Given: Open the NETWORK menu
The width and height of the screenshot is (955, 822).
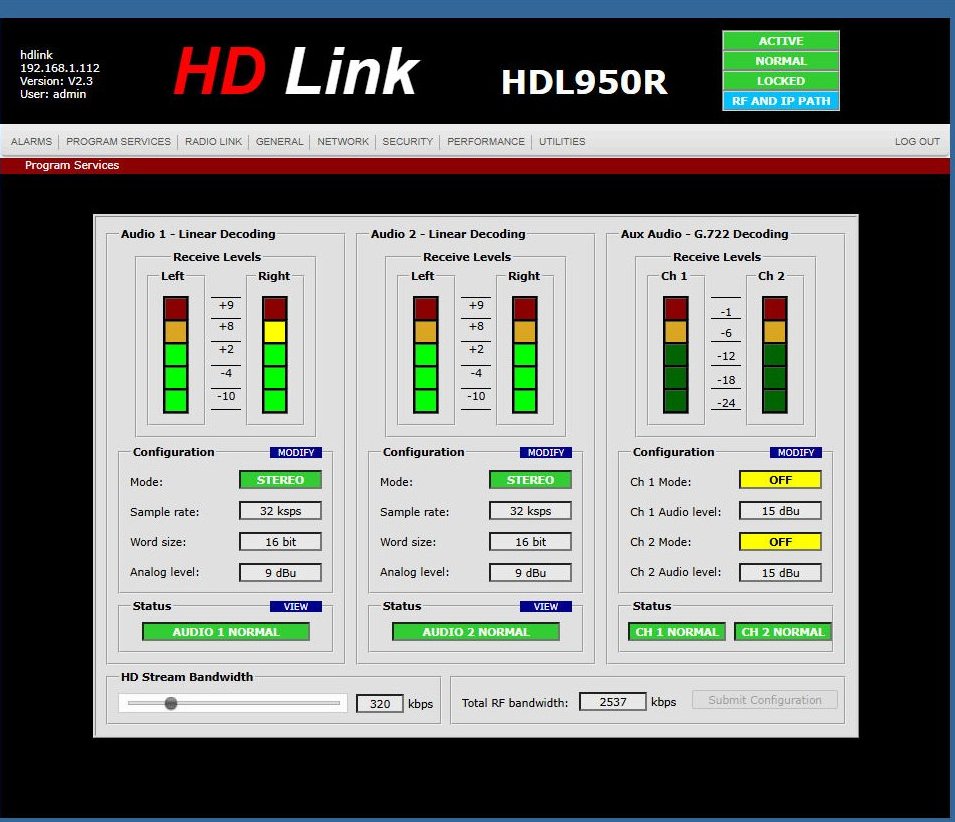Looking at the screenshot, I should [343, 141].
